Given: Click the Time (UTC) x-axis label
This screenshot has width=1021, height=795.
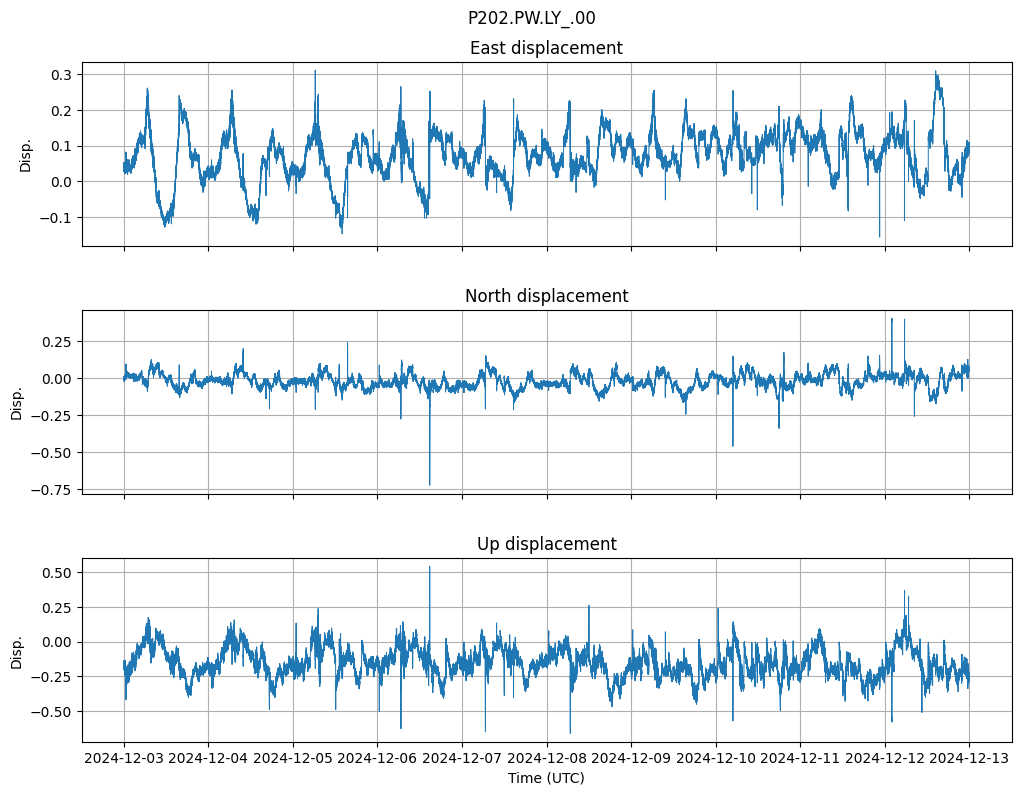Looking at the screenshot, I should 546,778.
